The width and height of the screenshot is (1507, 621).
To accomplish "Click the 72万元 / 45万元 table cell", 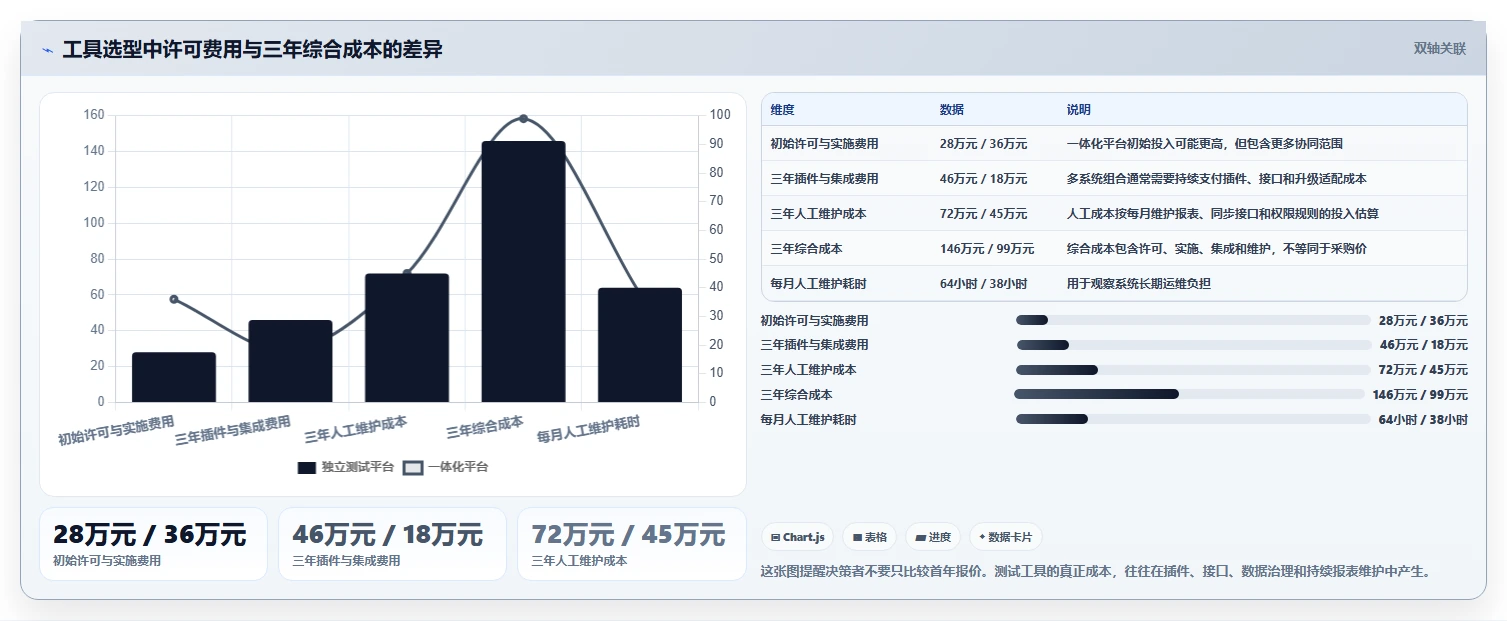I will [983, 214].
